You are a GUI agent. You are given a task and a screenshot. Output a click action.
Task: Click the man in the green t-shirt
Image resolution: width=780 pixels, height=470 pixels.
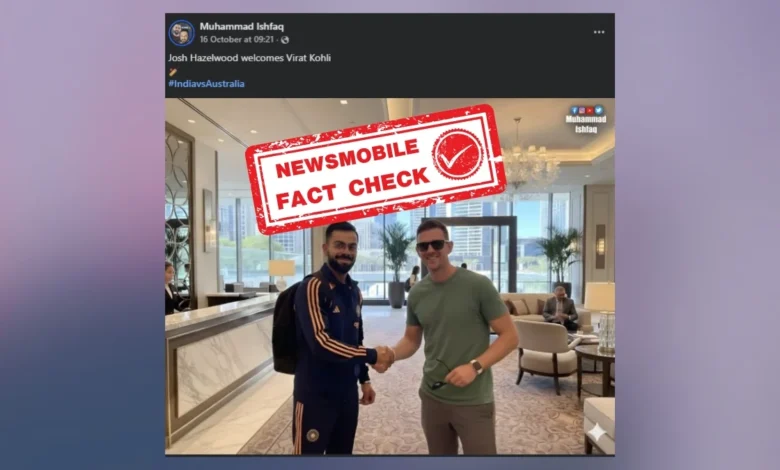[455, 337]
